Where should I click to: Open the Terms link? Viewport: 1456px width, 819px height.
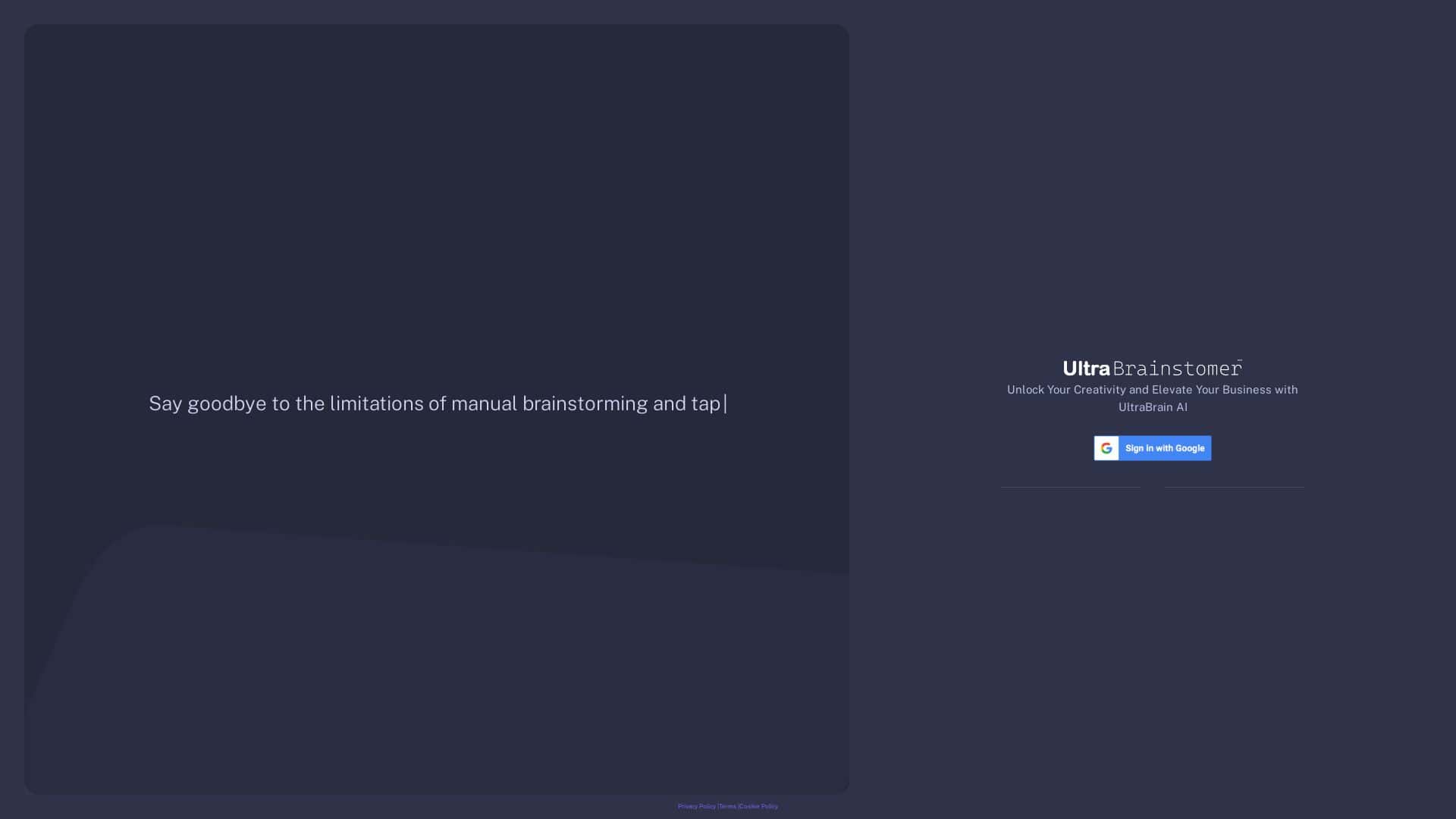click(727, 806)
